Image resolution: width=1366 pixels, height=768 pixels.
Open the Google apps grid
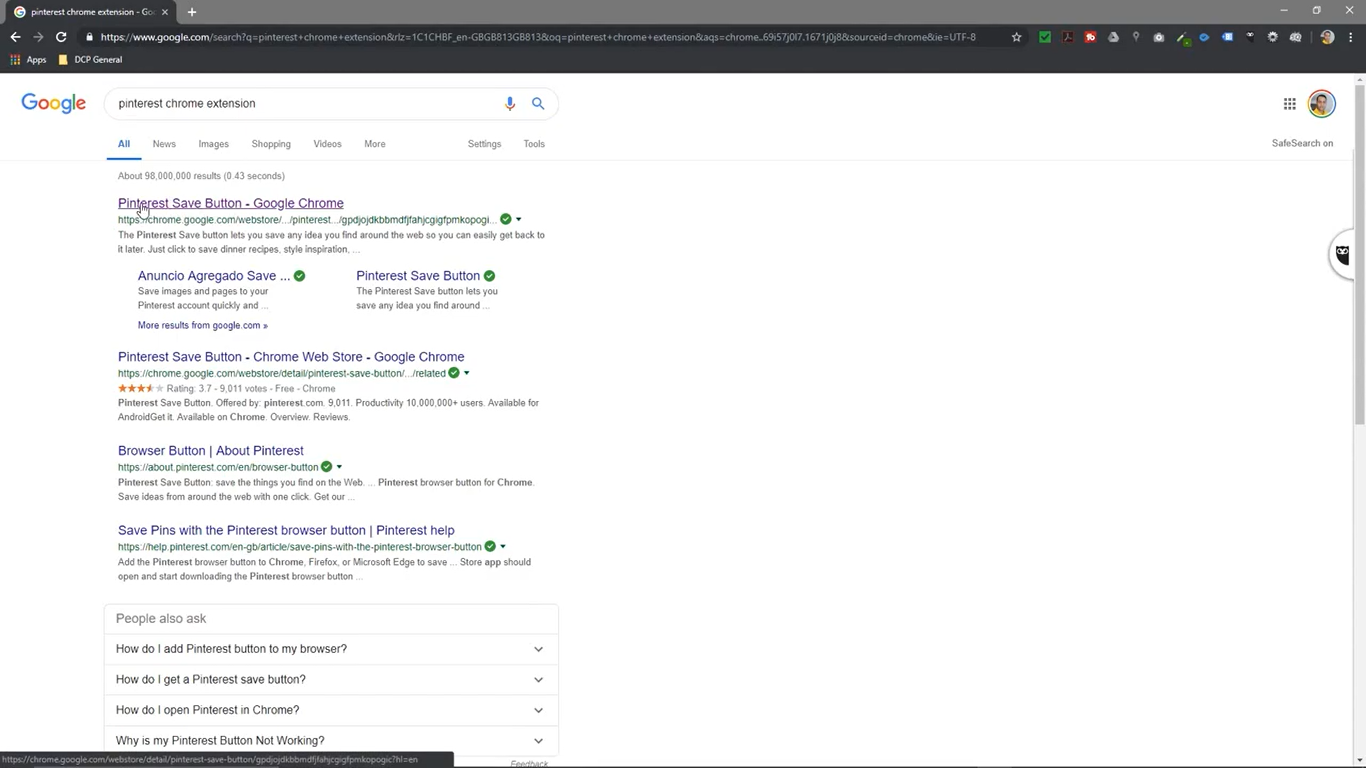point(1289,104)
